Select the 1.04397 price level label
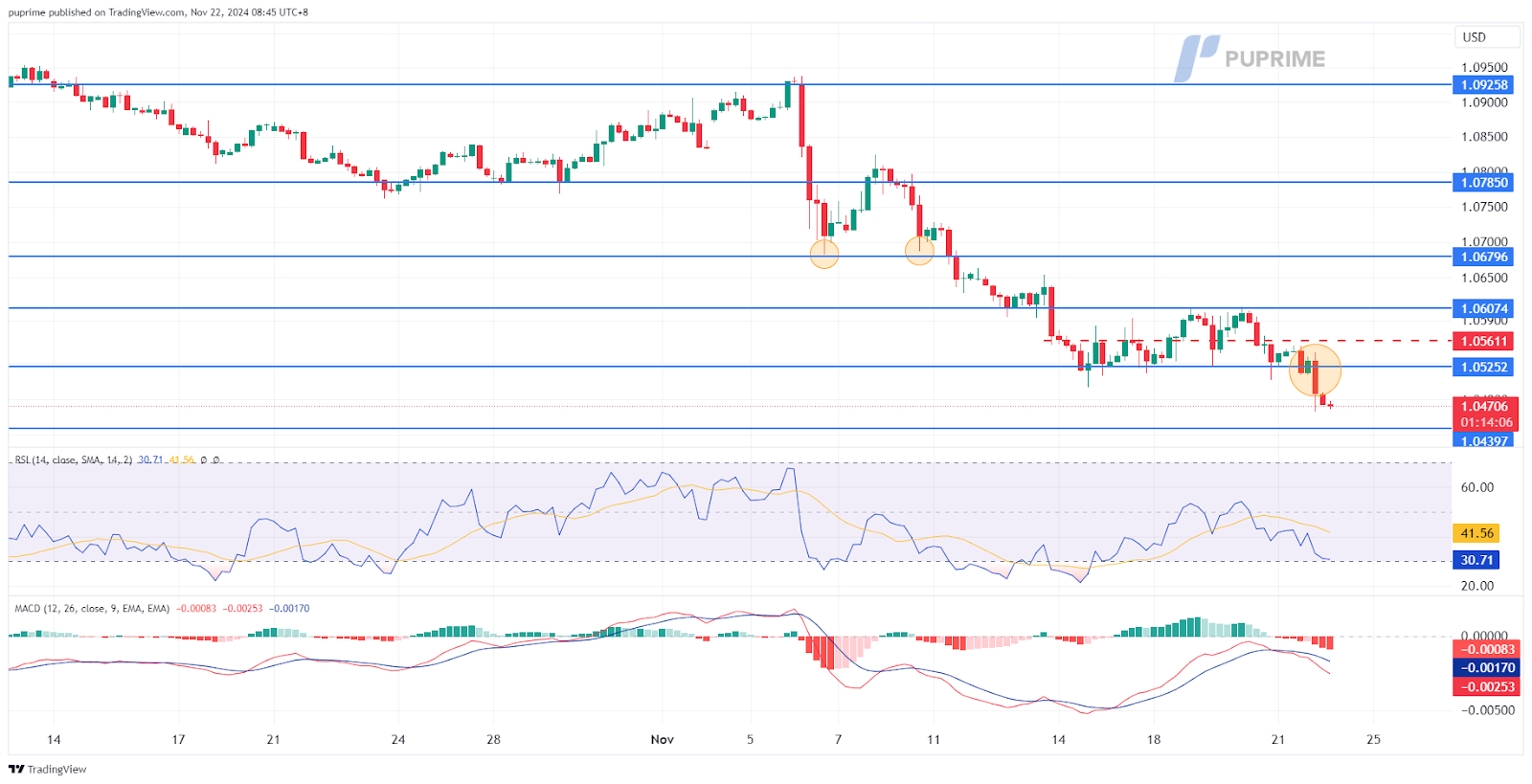 (1484, 441)
